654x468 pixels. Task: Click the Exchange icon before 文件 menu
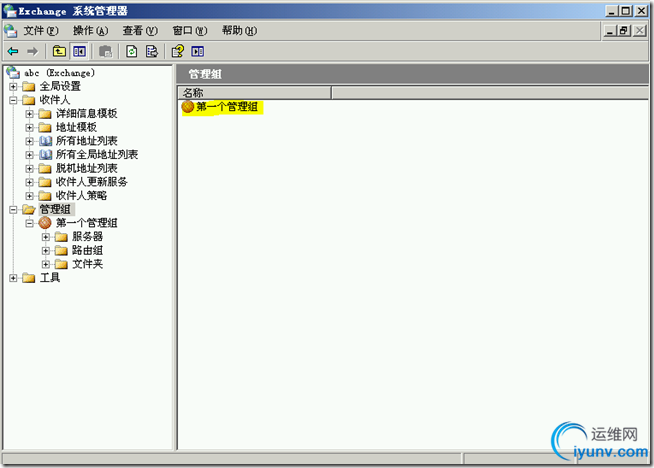click(10, 30)
